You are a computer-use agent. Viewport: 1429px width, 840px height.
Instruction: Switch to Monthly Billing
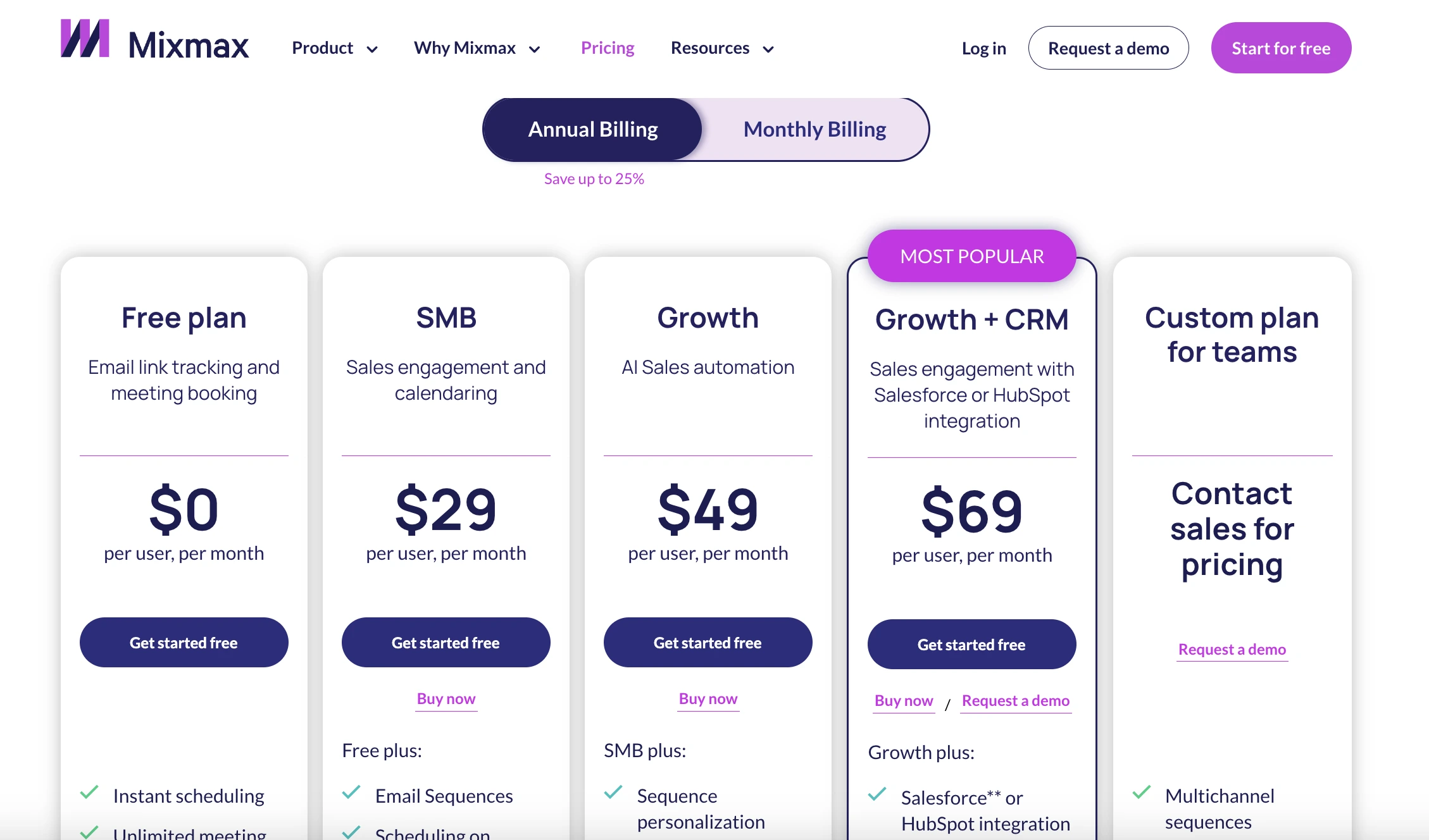tap(815, 129)
